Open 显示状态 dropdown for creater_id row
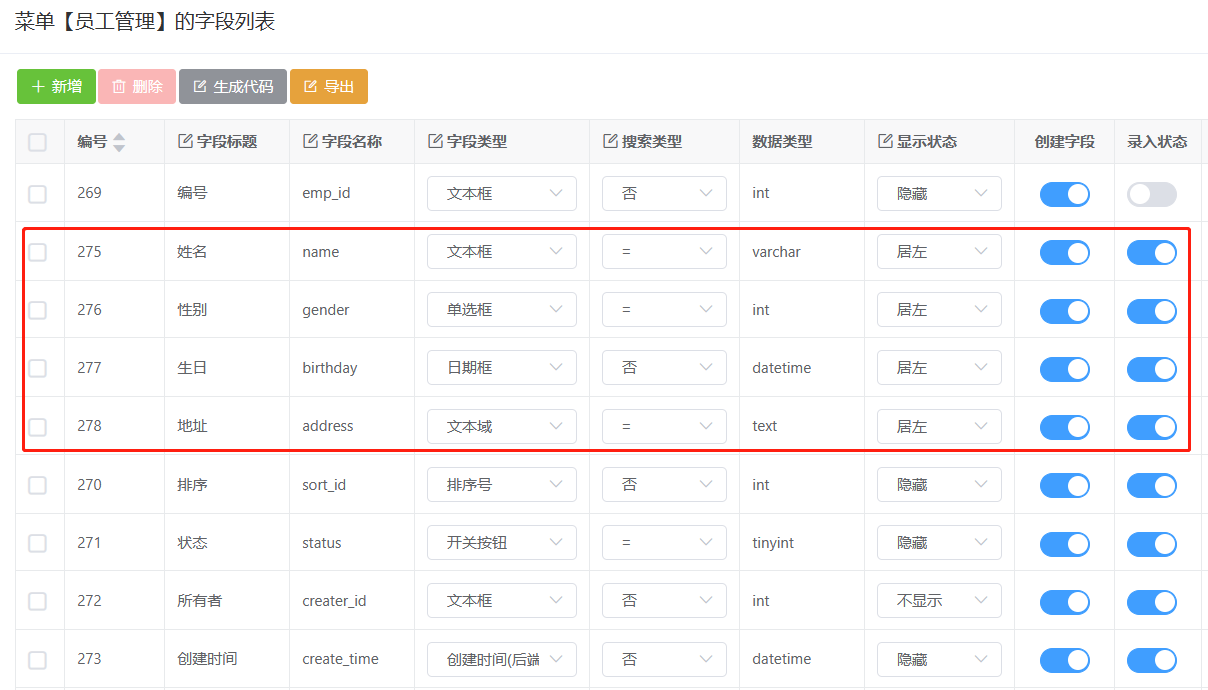1208x690 pixels. [x=939, y=601]
